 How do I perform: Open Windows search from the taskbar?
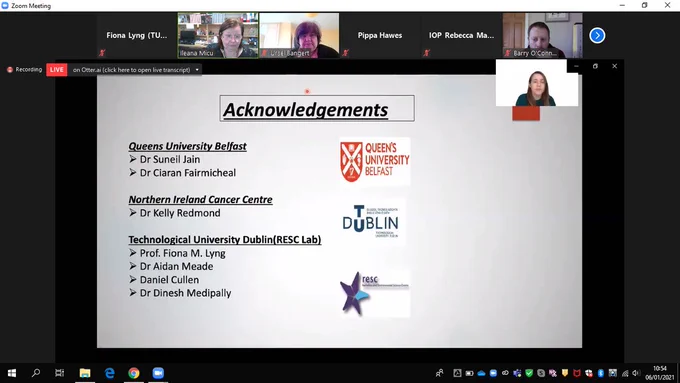pyautogui.click(x=36, y=373)
